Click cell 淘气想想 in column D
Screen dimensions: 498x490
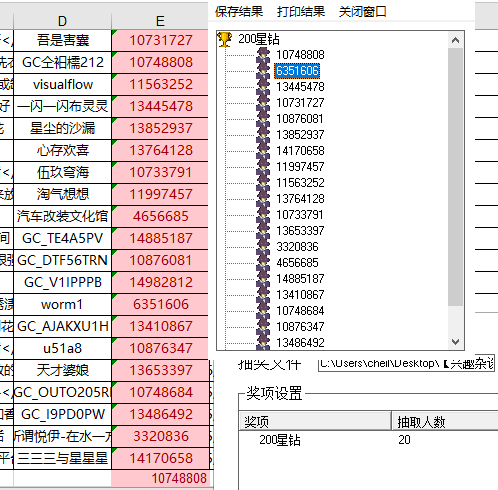[62, 194]
